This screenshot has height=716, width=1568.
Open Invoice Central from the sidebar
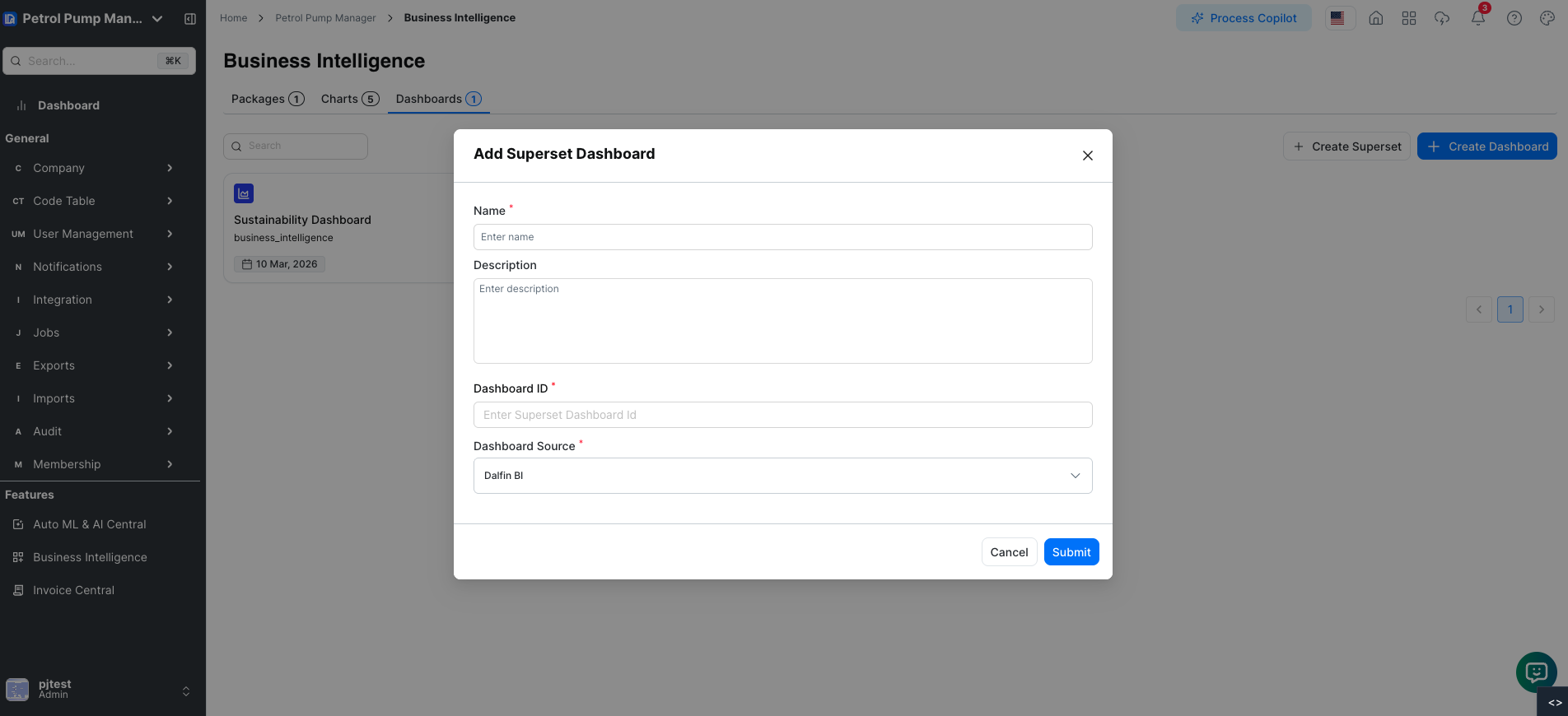tap(73, 590)
